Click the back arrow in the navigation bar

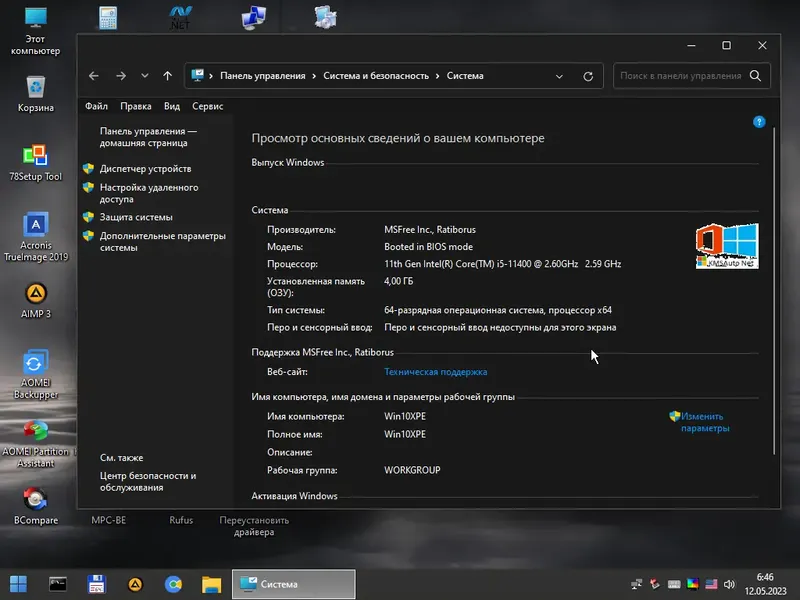point(93,76)
